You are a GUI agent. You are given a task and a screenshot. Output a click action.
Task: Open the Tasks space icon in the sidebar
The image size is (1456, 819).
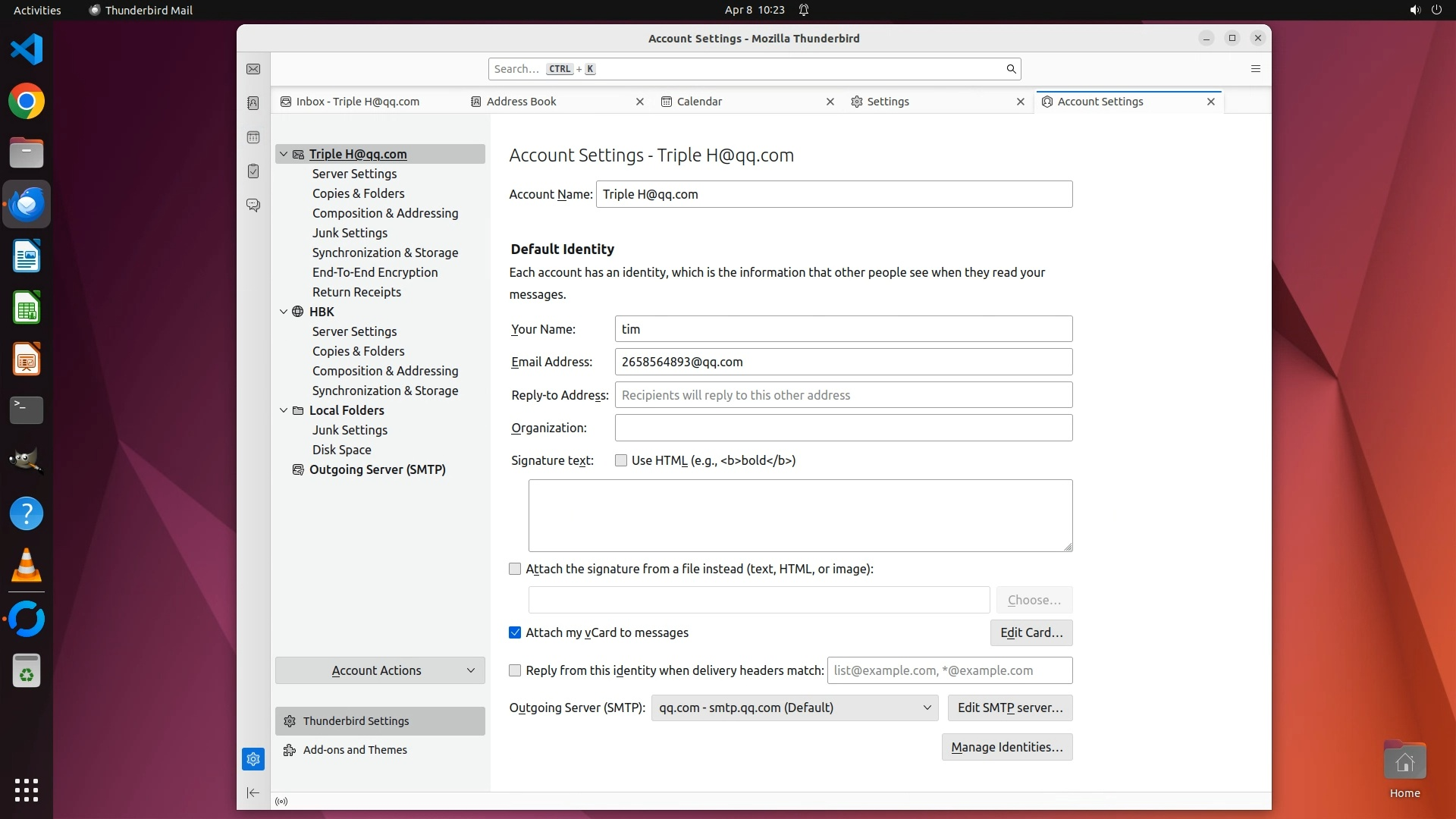253,171
